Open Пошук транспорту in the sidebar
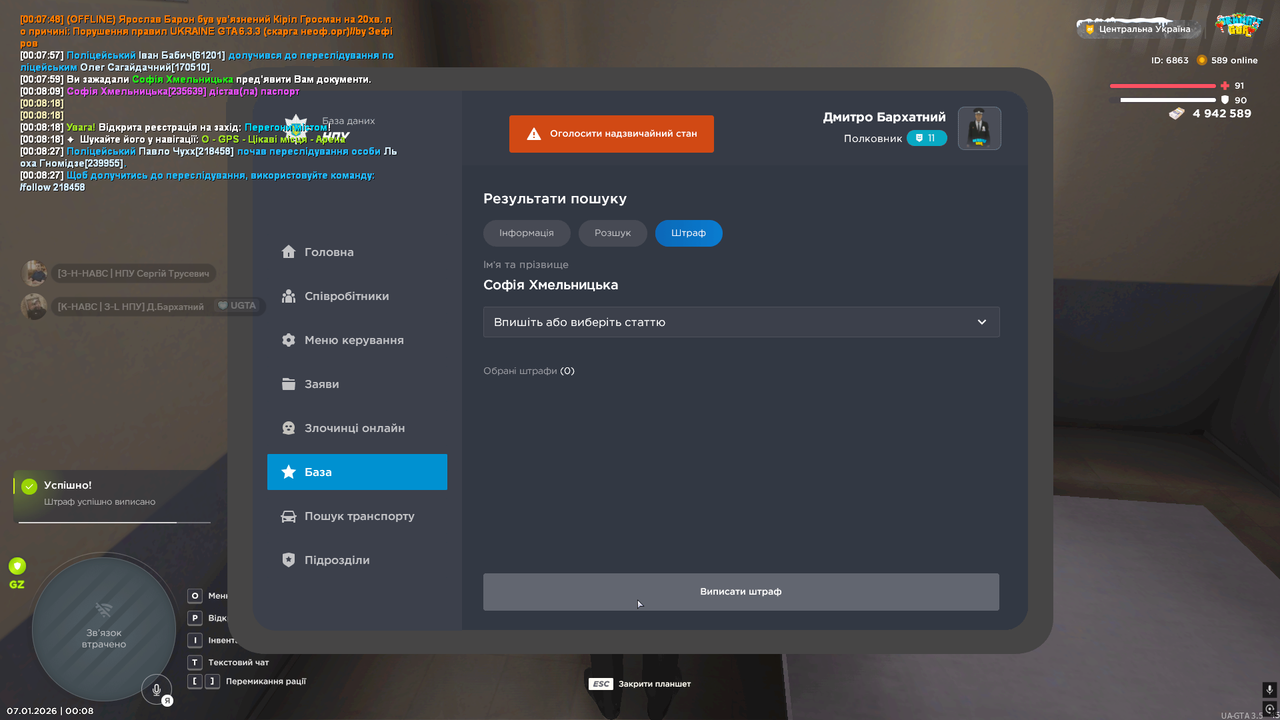This screenshot has width=1280, height=720. click(357, 516)
